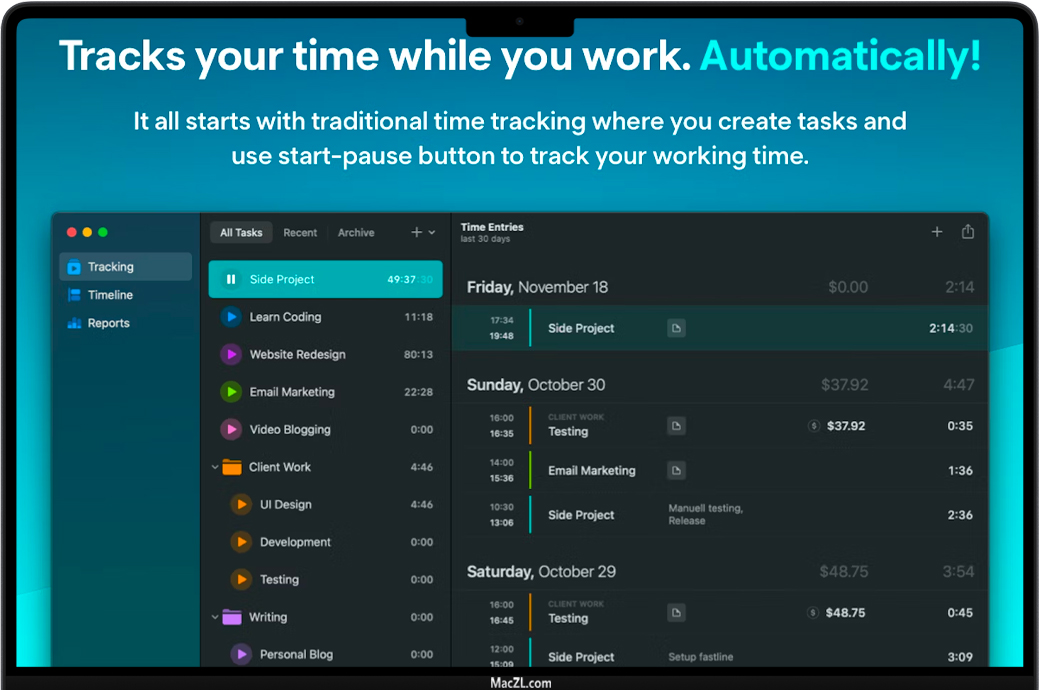Start tracking Website Redesign task
Viewport: 1040px width, 690px height.
click(x=231, y=355)
